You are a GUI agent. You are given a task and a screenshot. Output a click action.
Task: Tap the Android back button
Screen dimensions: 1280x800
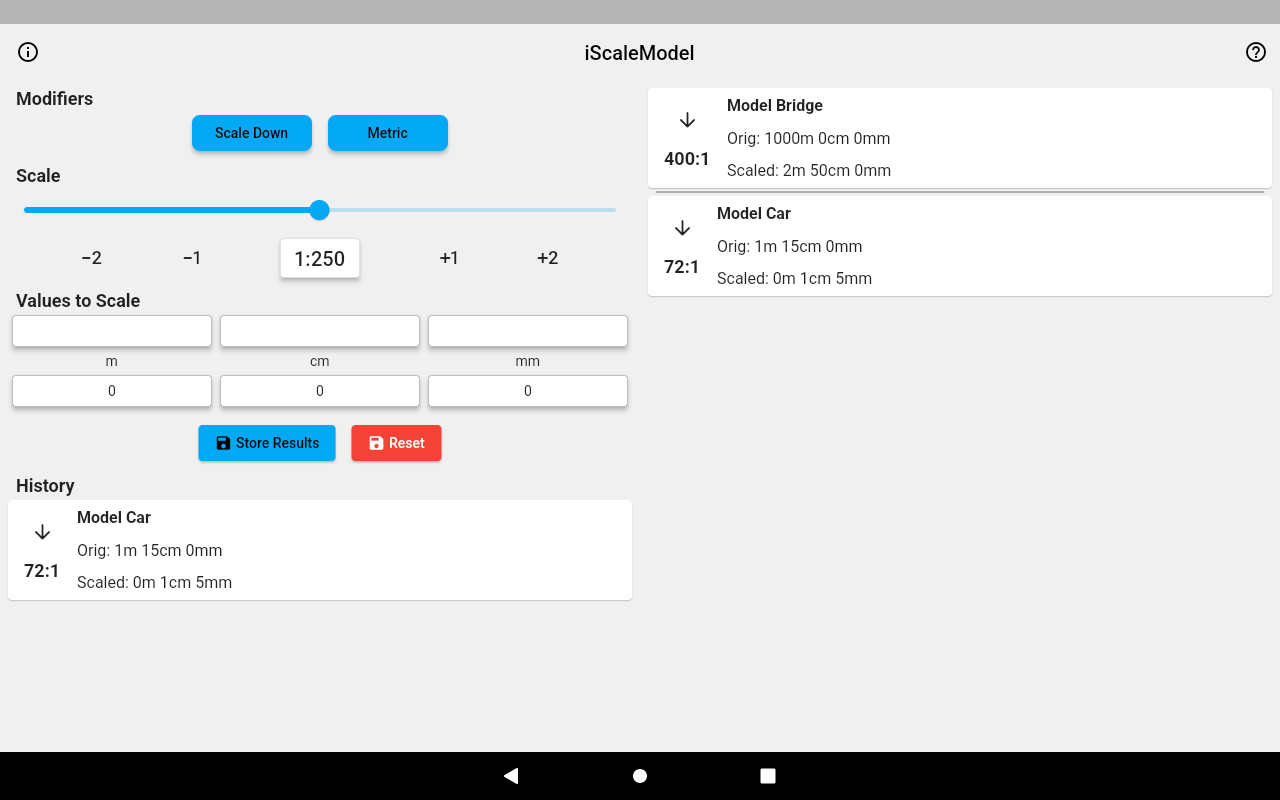(x=511, y=776)
